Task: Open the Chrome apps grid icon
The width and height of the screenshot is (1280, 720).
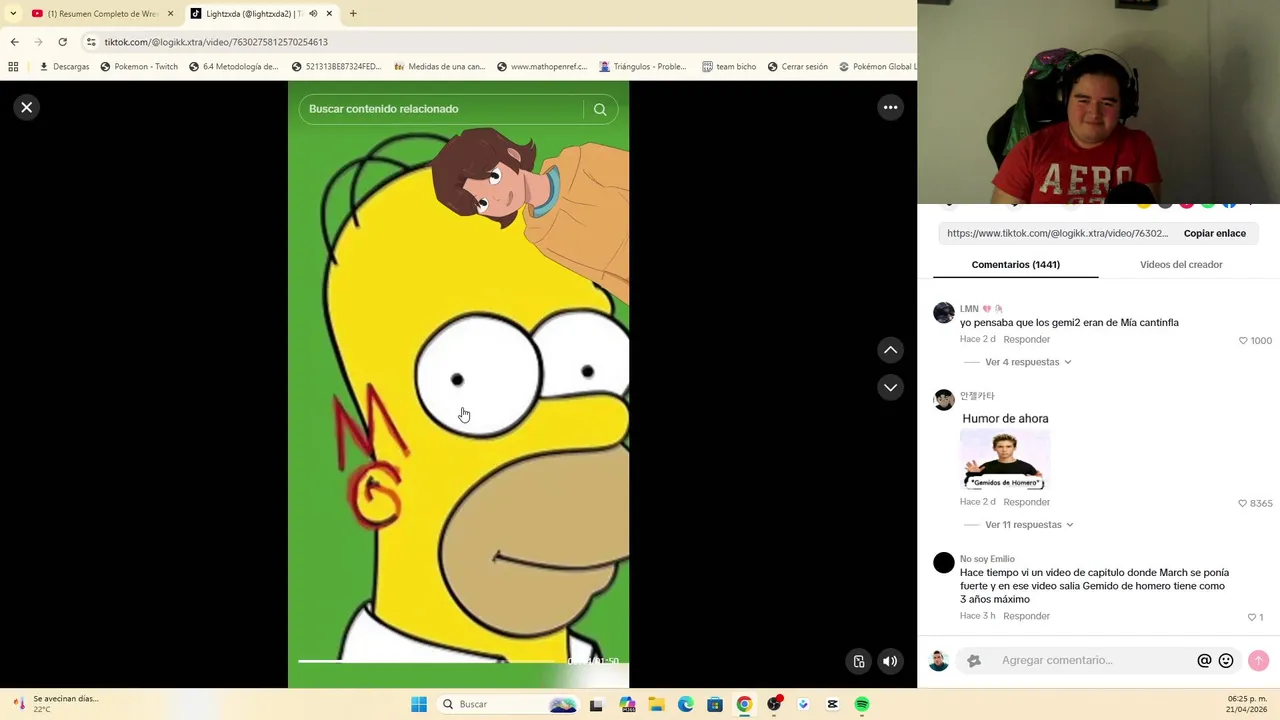Action: pyautogui.click(x=13, y=67)
